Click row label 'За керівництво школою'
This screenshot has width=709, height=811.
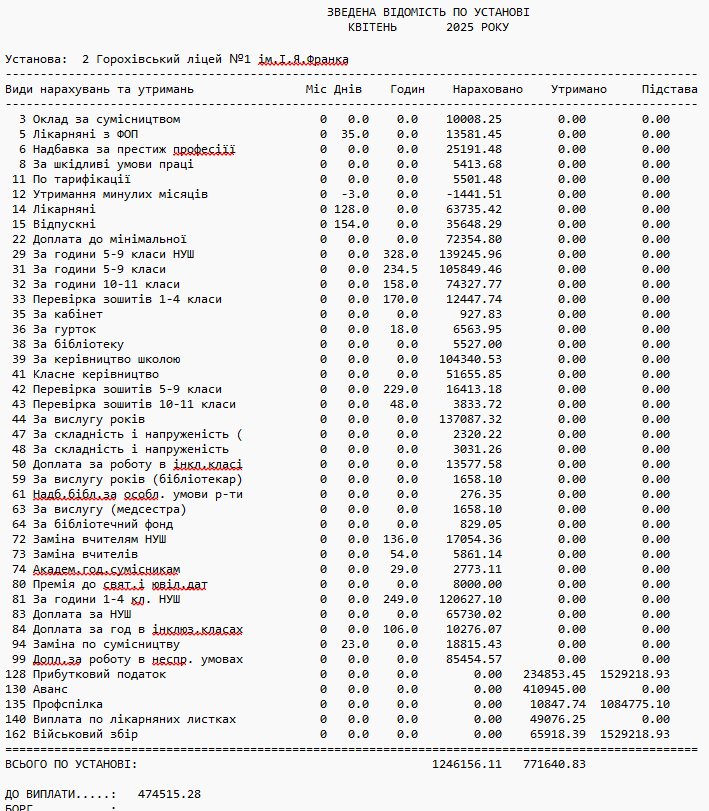pos(107,359)
